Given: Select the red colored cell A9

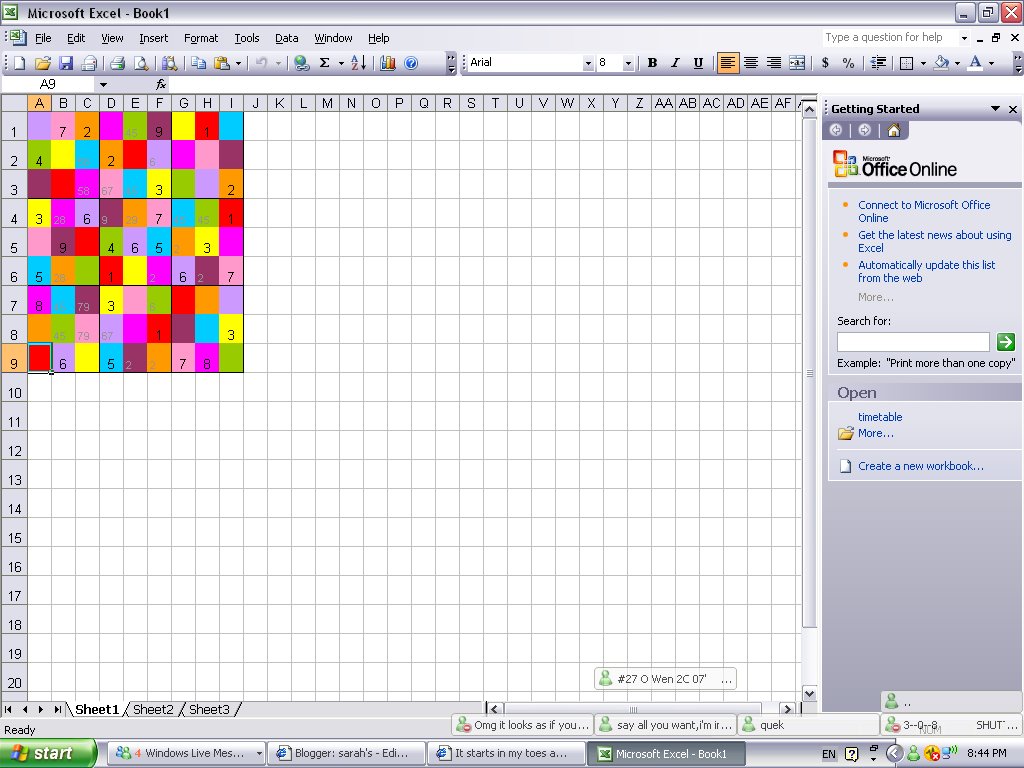Looking at the screenshot, I should point(39,358).
